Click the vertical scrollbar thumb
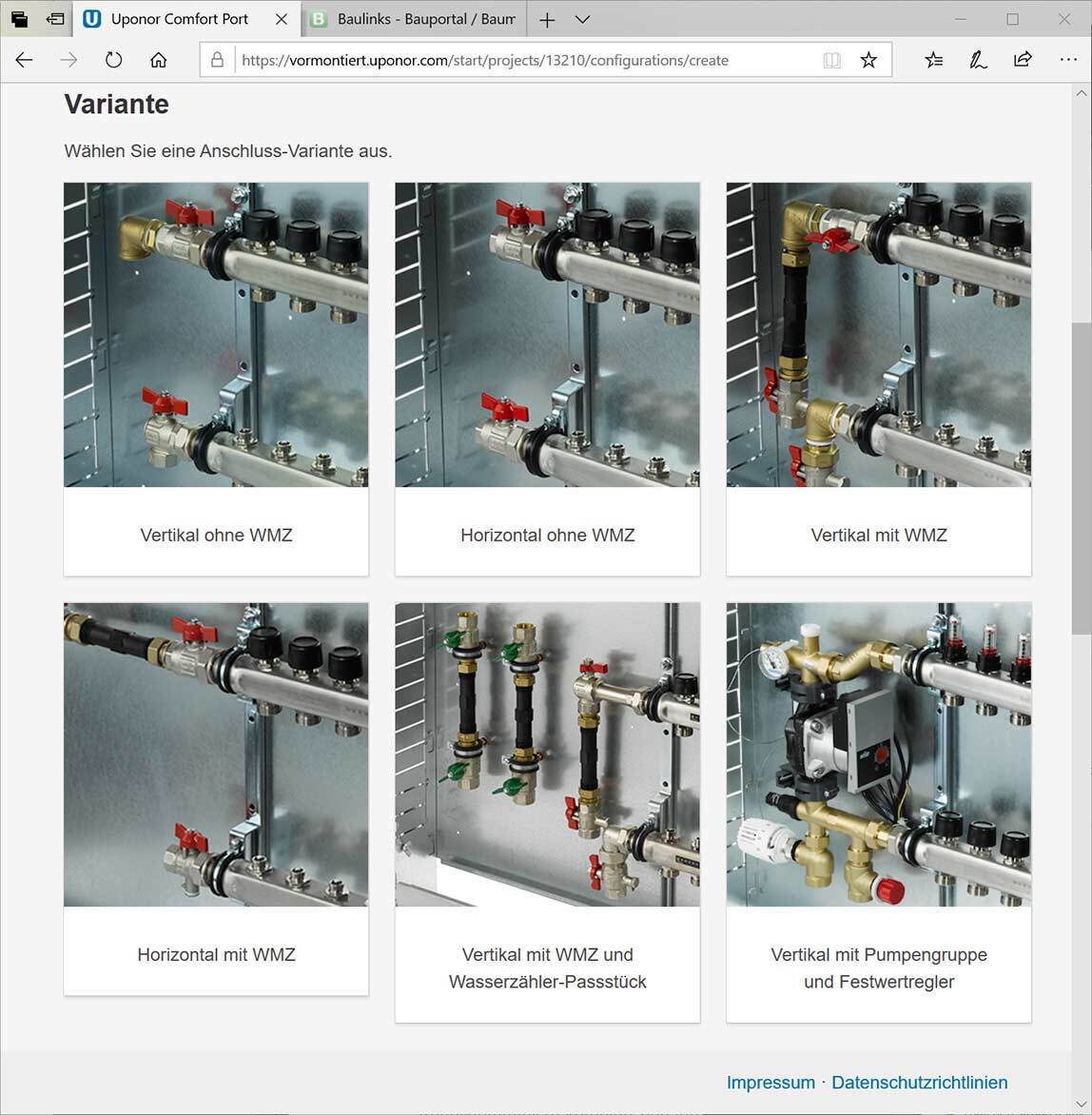 pyautogui.click(x=1082, y=478)
